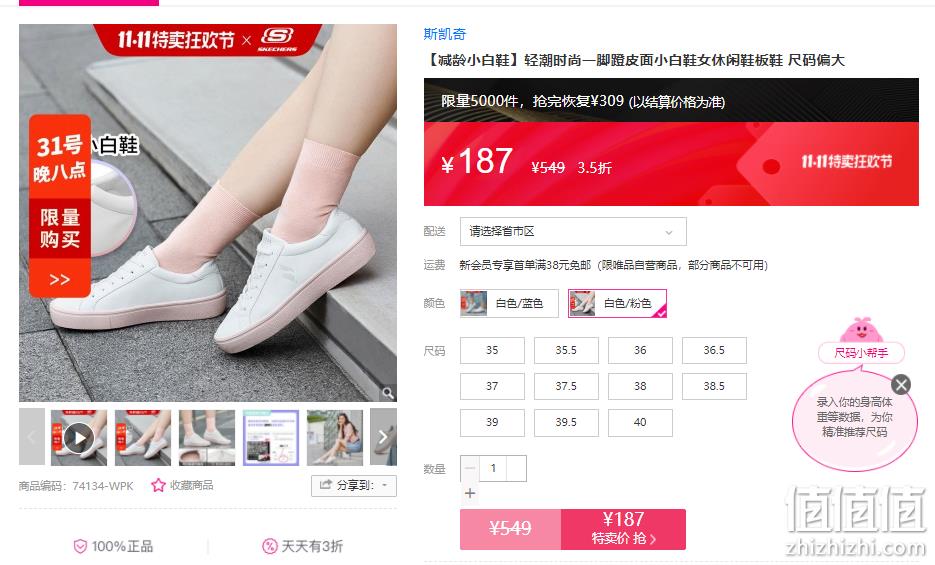Select the model sitting photo thumbnail
The height and width of the screenshot is (565, 935).
[335, 437]
